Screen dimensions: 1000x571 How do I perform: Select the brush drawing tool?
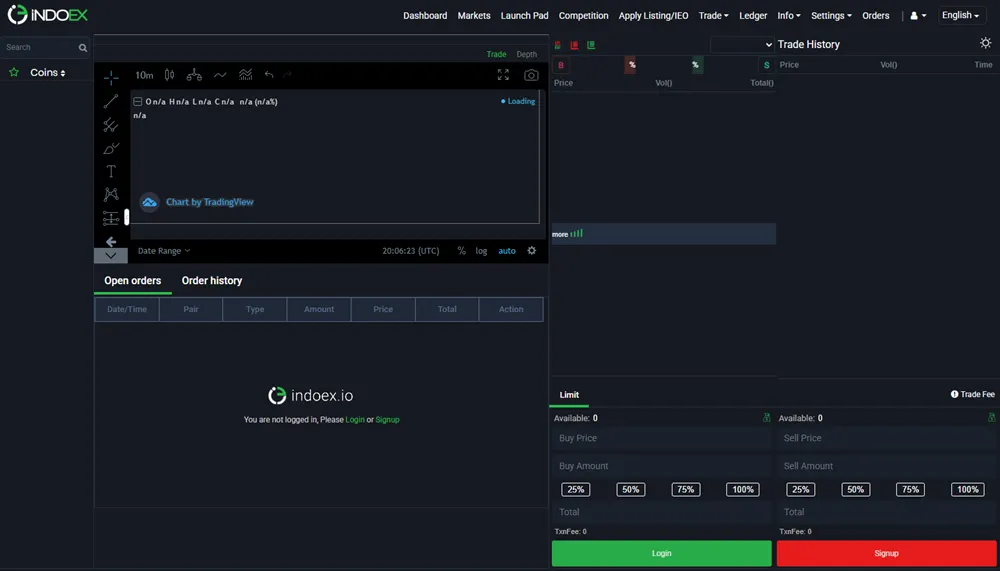[x=111, y=148]
